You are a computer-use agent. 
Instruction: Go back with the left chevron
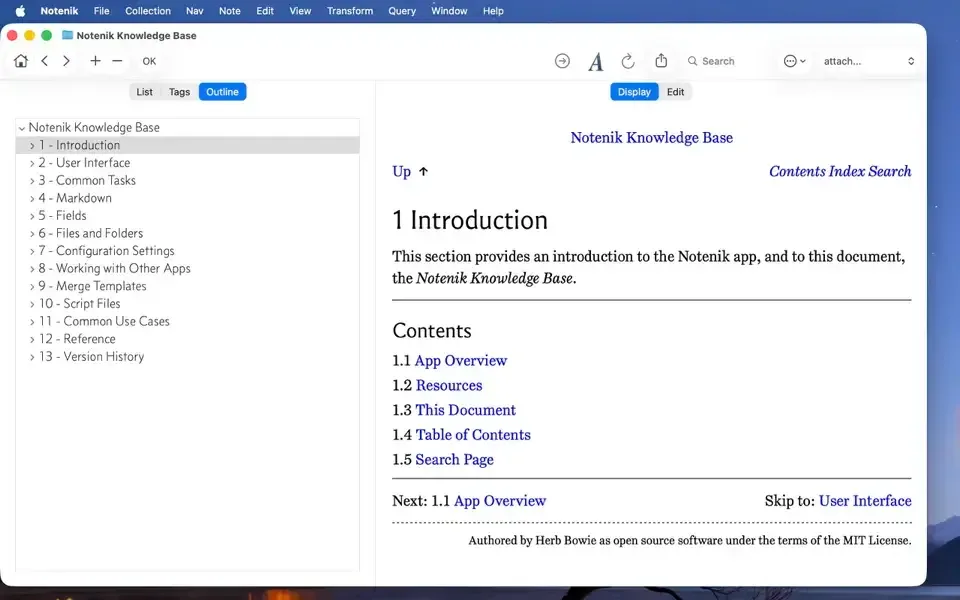click(x=45, y=61)
